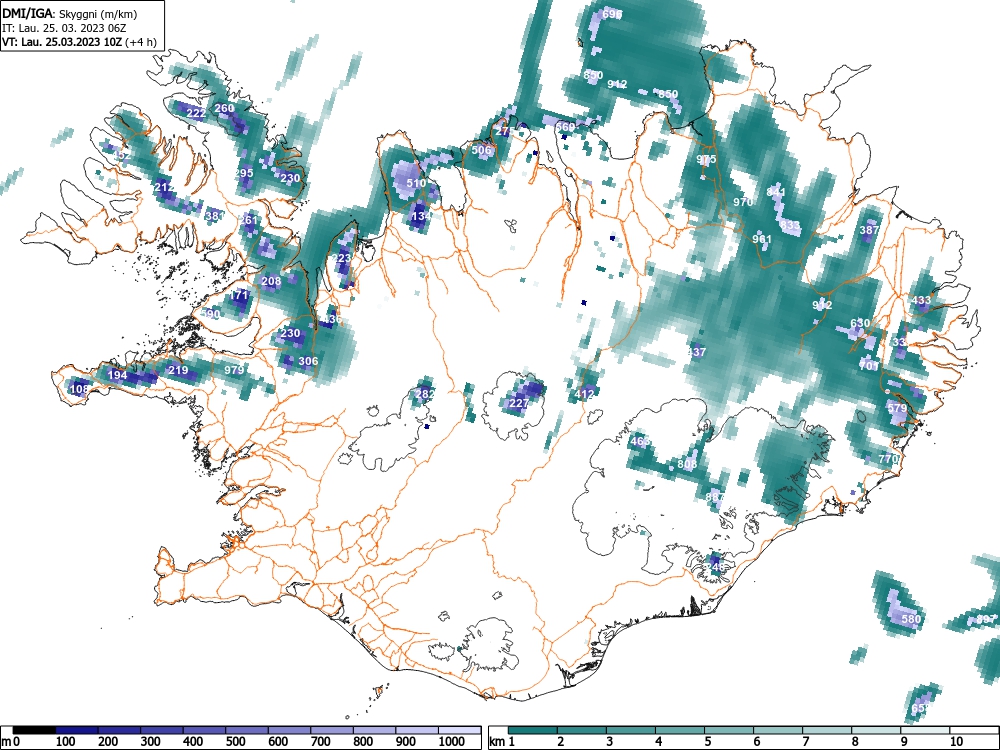The height and width of the screenshot is (750, 1000).
Task: Pick the dark navy 100–200 m legend swatch
Action: coord(77,730)
